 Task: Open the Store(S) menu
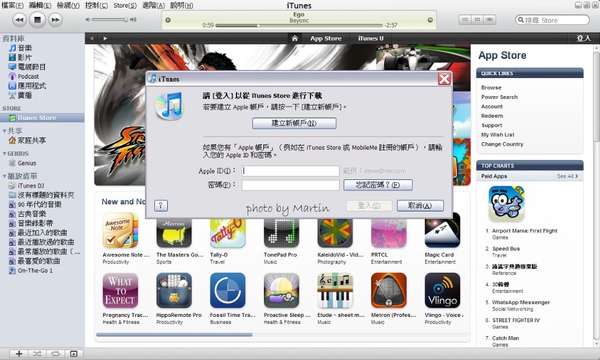click(x=125, y=5)
